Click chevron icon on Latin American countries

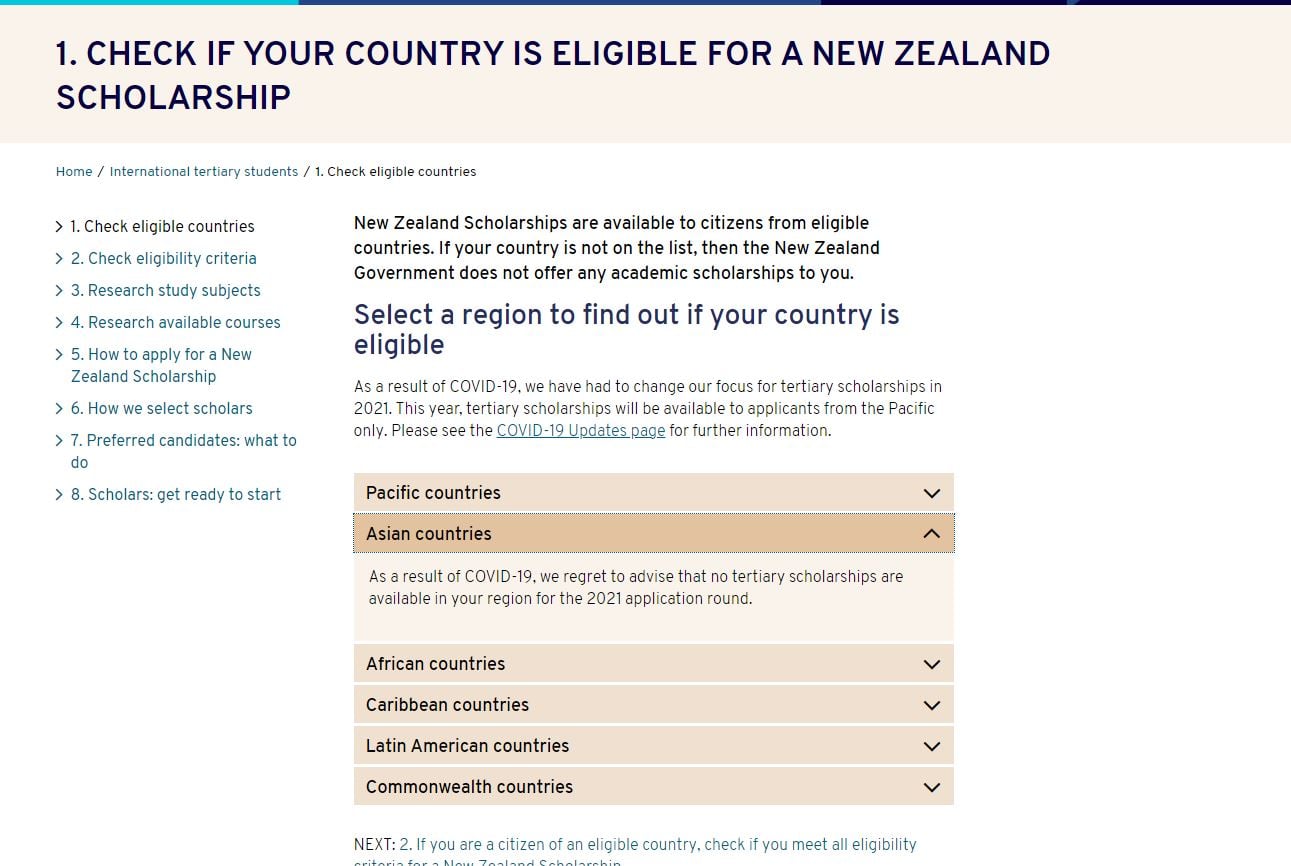coord(932,746)
